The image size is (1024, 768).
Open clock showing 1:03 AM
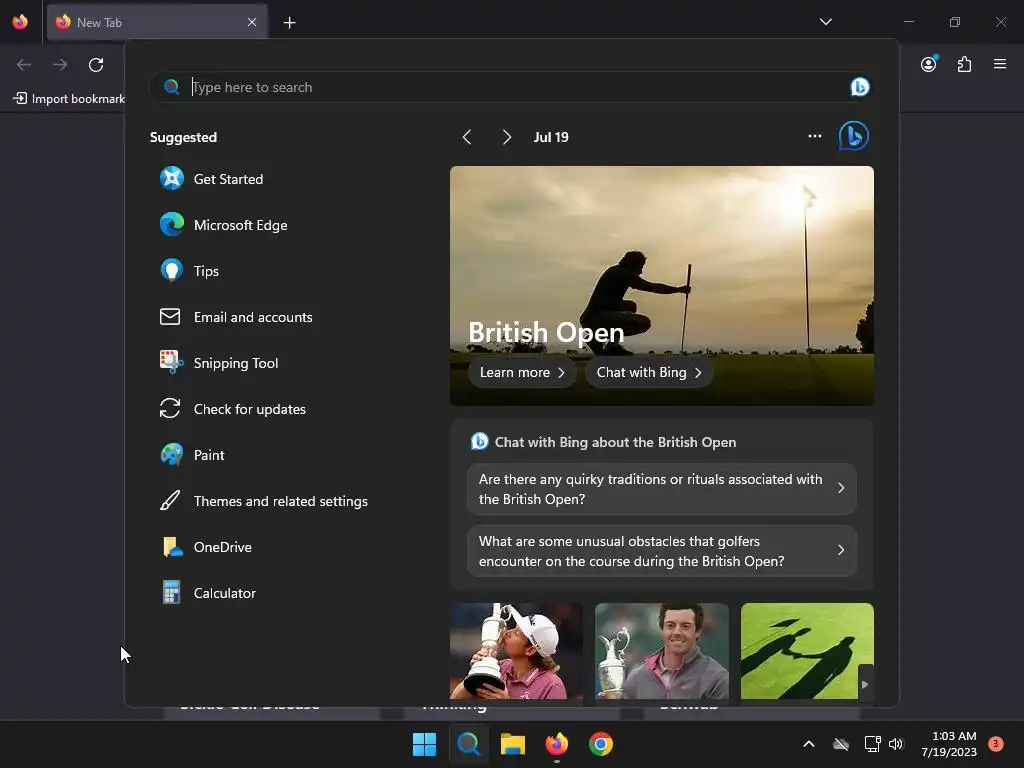pos(949,744)
